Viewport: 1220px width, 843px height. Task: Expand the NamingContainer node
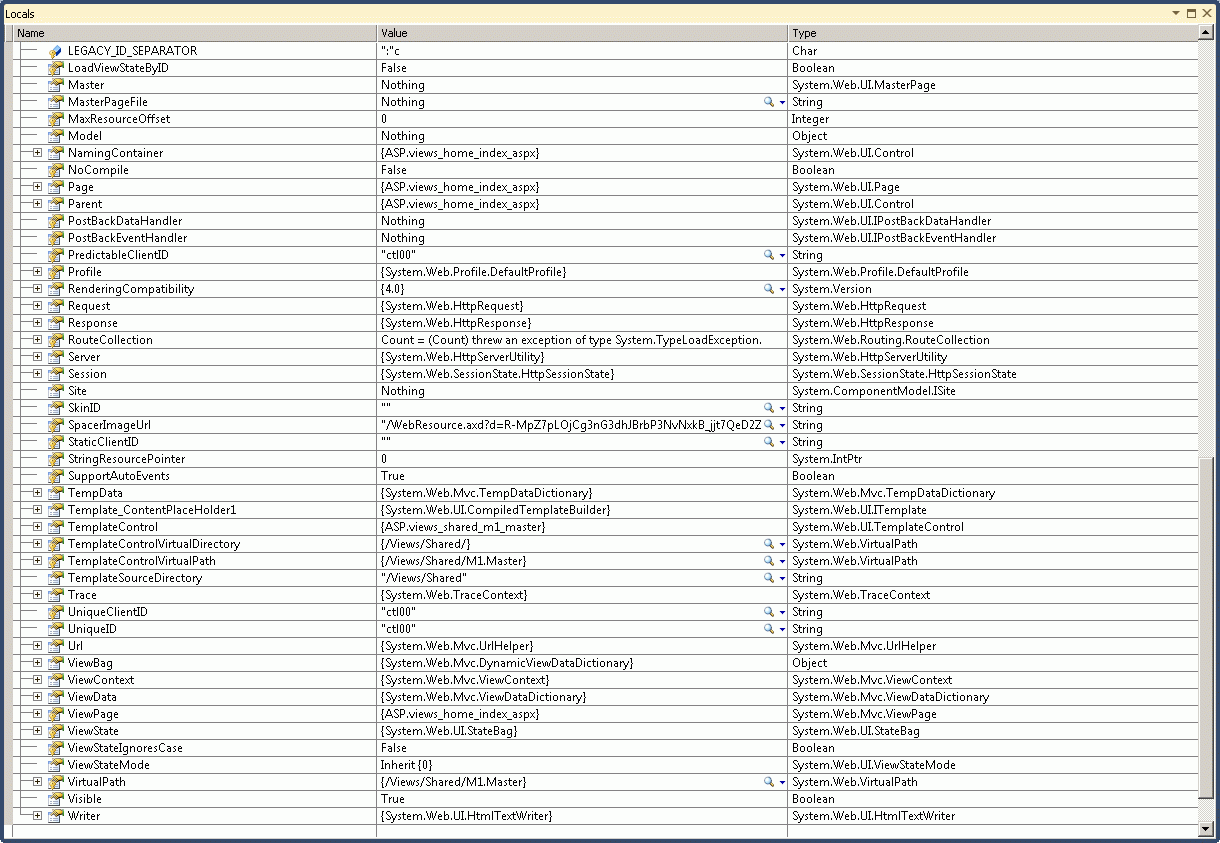[x=37, y=153]
